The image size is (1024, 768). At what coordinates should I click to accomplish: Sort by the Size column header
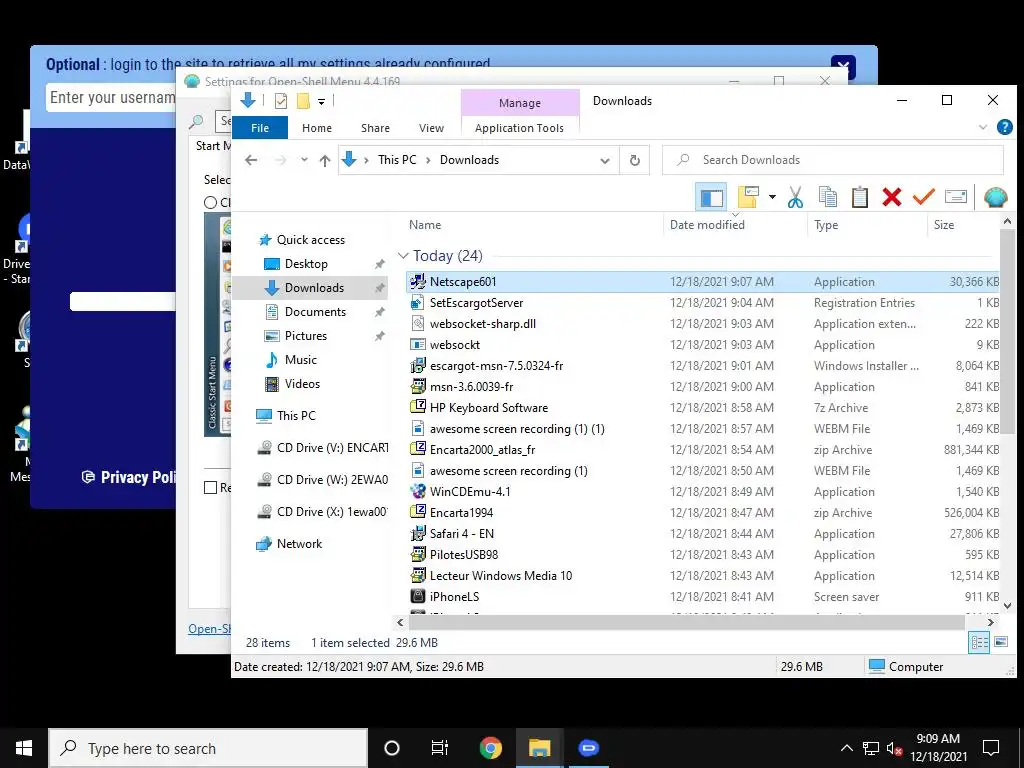tap(944, 225)
